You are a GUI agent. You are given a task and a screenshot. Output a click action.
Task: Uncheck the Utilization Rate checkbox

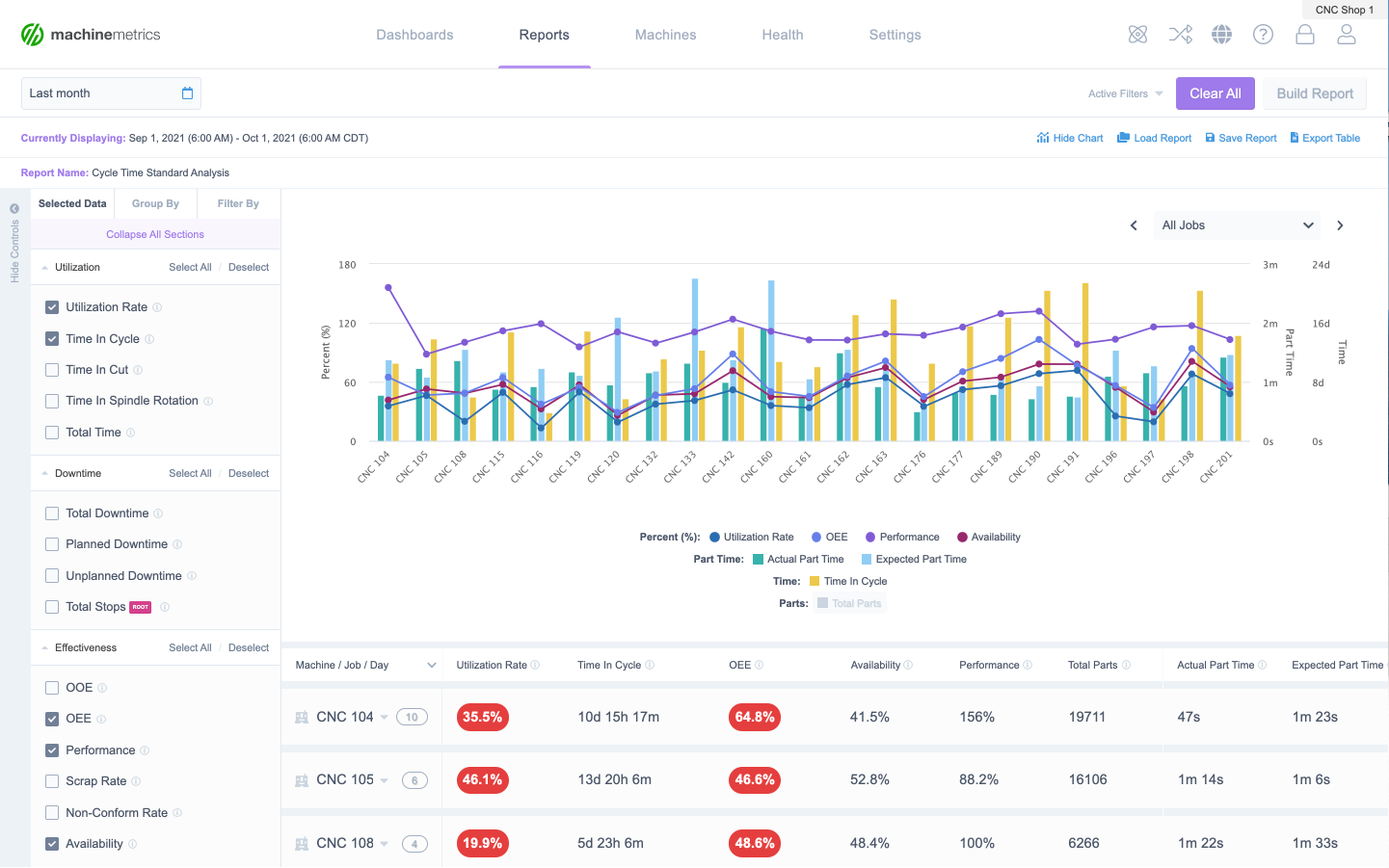click(51, 306)
